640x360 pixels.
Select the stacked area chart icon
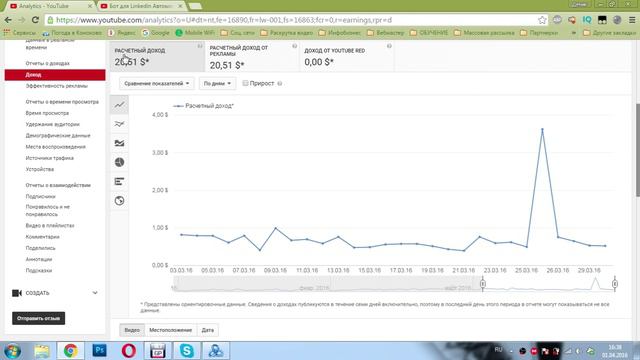[119, 143]
